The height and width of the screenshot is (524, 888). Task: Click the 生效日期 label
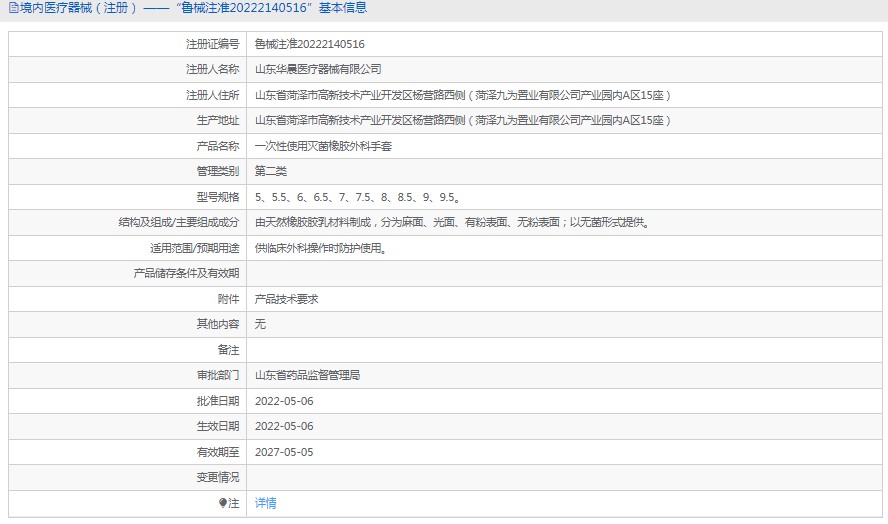pos(218,426)
